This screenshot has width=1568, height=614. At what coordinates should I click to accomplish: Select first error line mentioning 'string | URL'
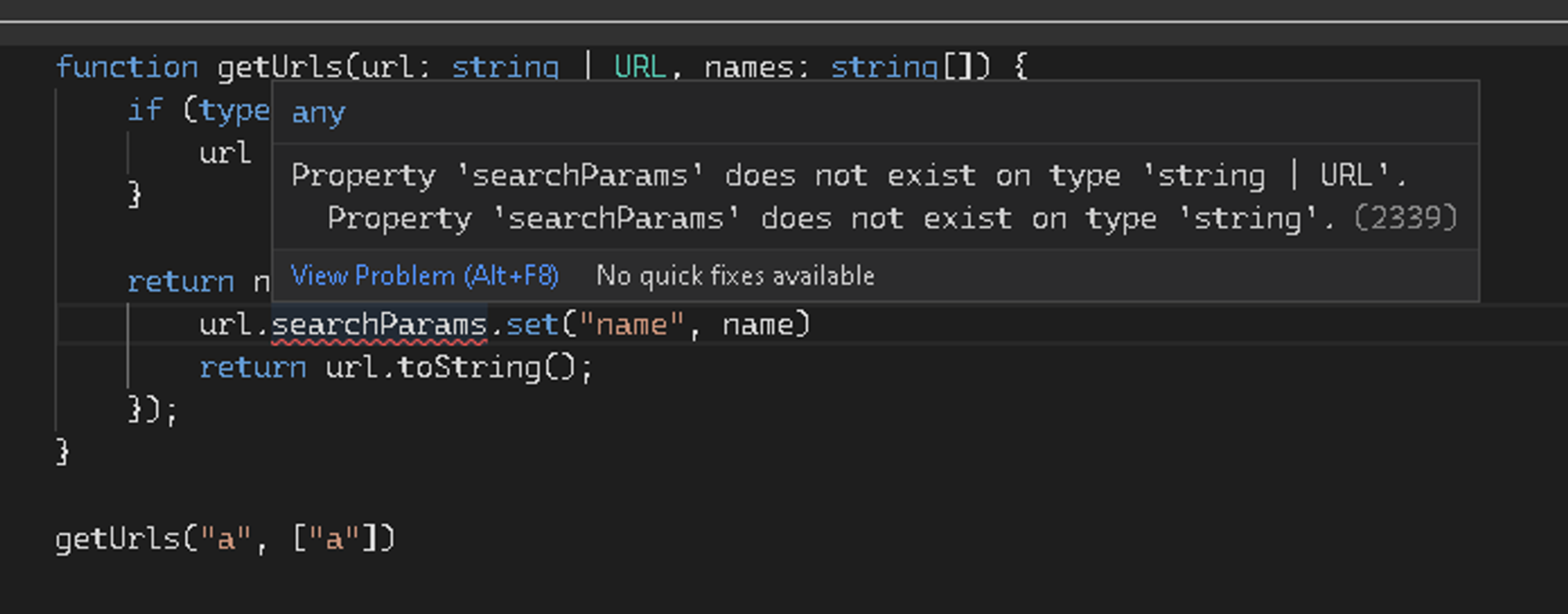(x=849, y=176)
